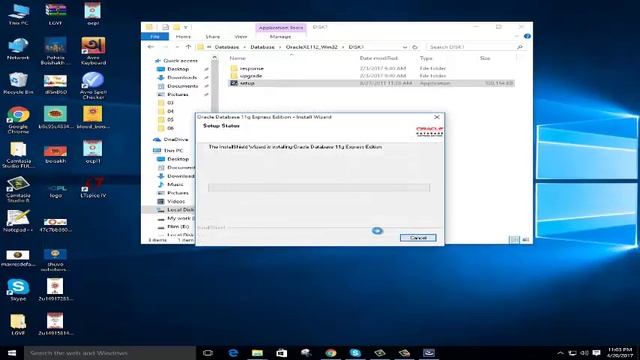Click the volume icon in system tray
The image size is (640, 360).
(x=584, y=353)
